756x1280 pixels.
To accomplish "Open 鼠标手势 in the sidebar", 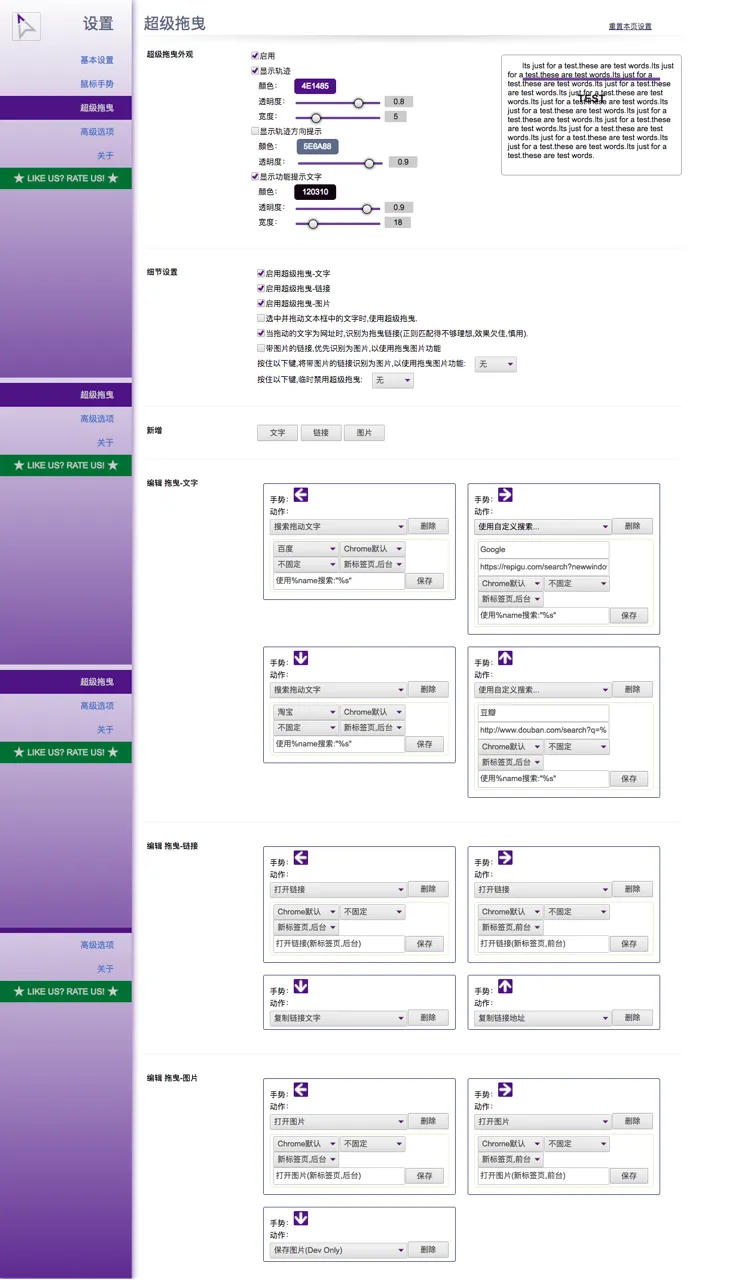I will click(97, 84).
